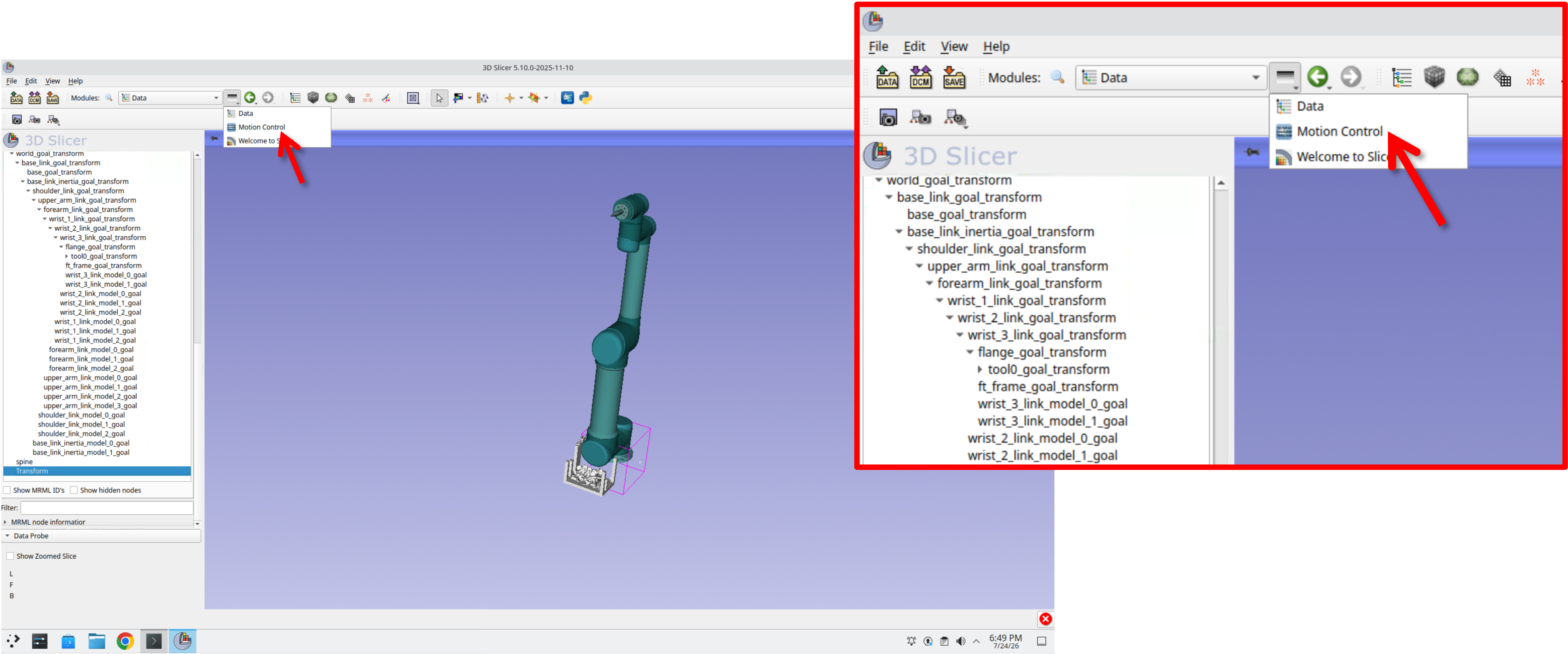This screenshot has height=654, width=1568.
Task: Open Data module tree icon in main toolbar
Action: pyautogui.click(x=295, y=97)
